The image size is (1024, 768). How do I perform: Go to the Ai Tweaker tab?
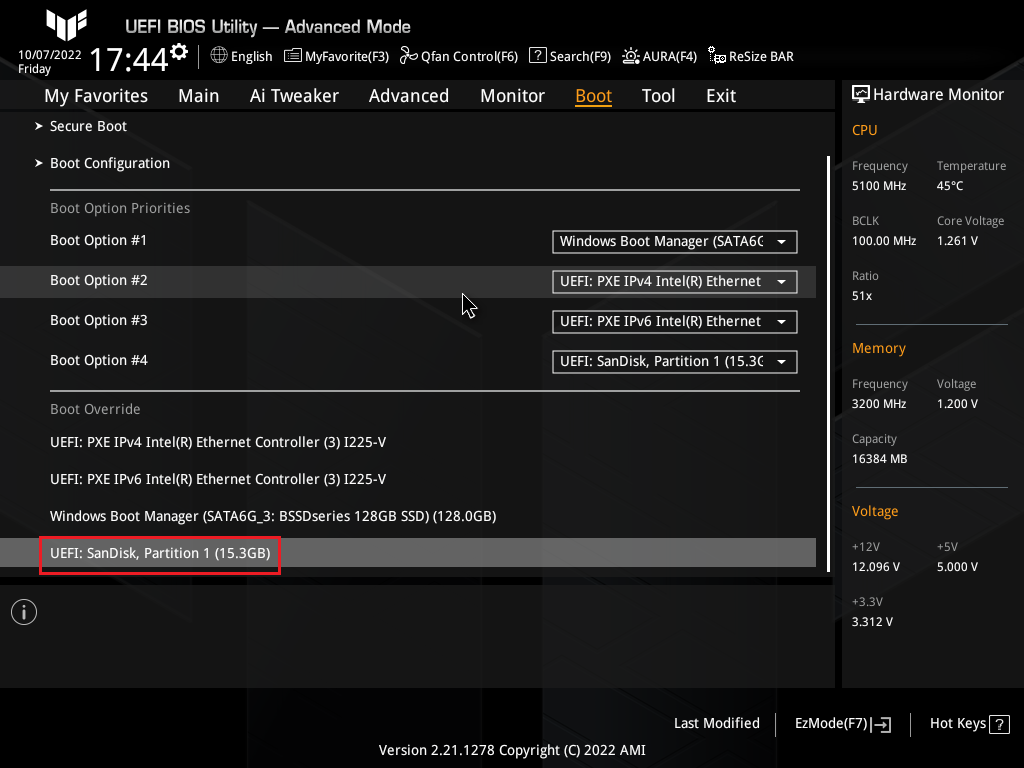(294, 96)
